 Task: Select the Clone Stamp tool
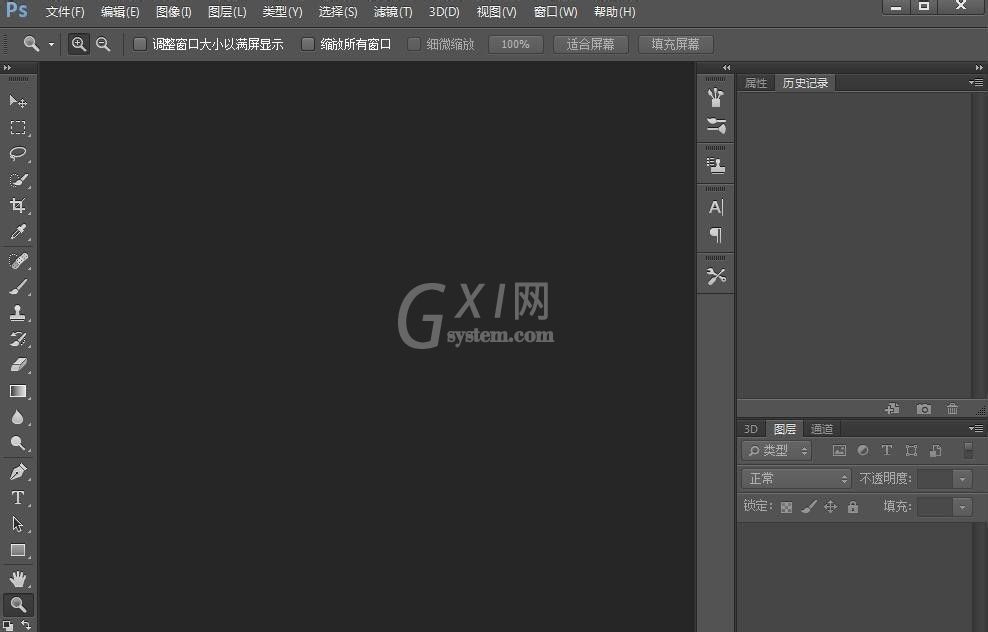(18, 313)
